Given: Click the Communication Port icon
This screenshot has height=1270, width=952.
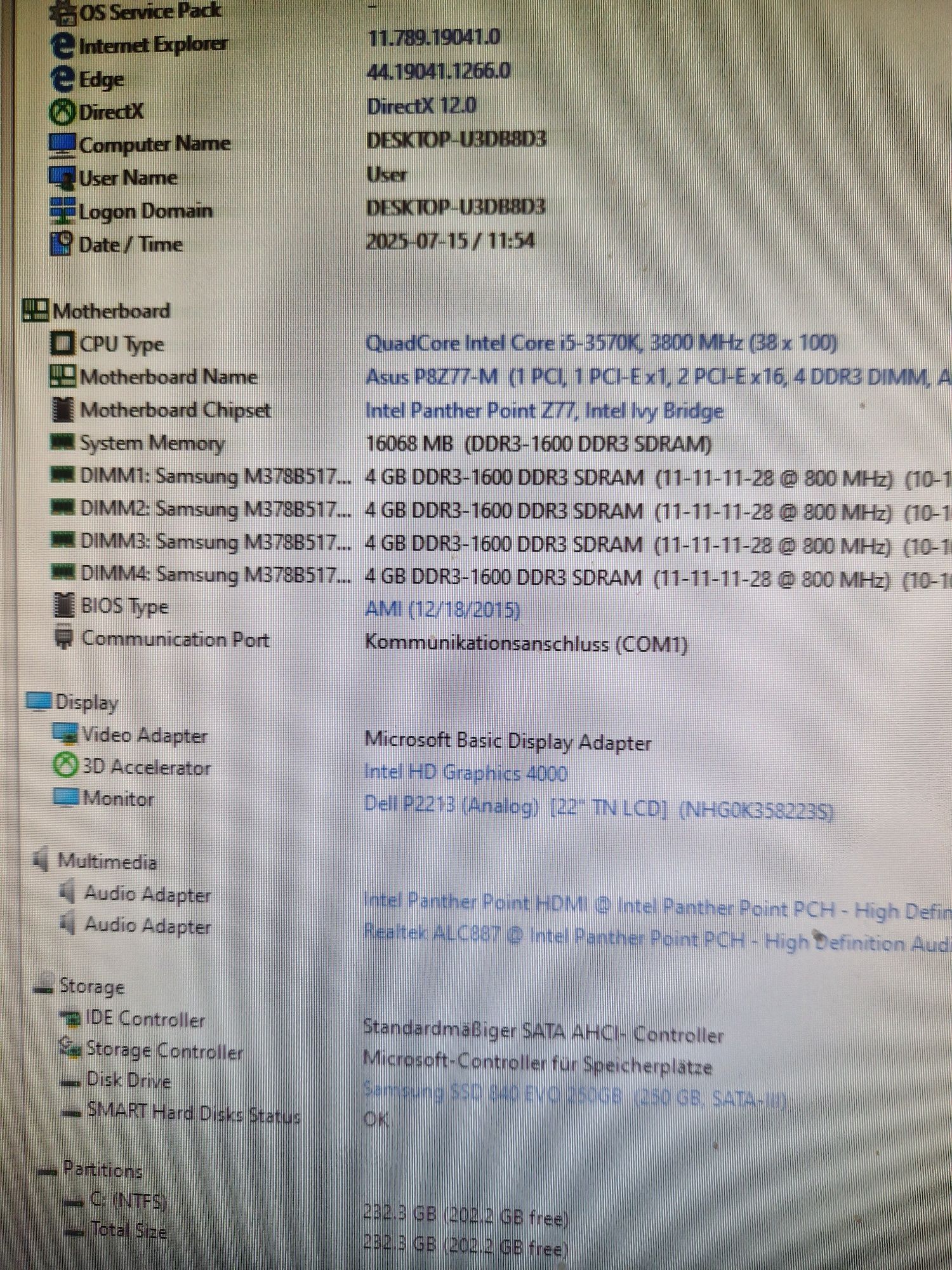Looking at the screenshot, I should (x=63, y=638).
